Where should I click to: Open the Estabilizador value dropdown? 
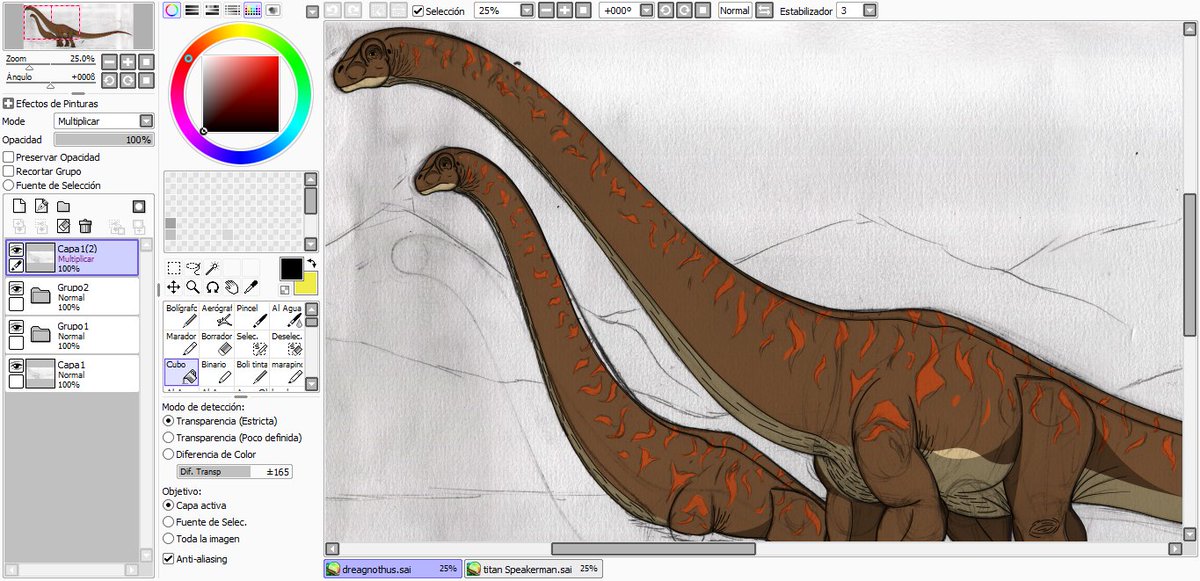(869, 10)
